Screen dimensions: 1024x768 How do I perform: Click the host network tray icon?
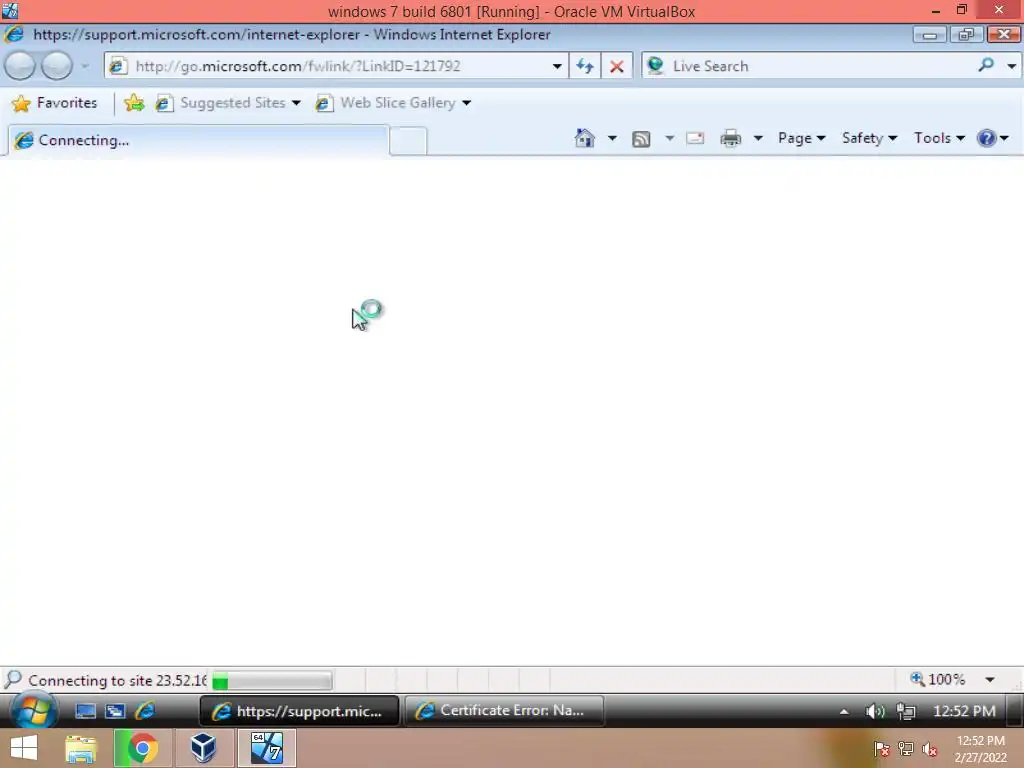(x=906, y=749)
